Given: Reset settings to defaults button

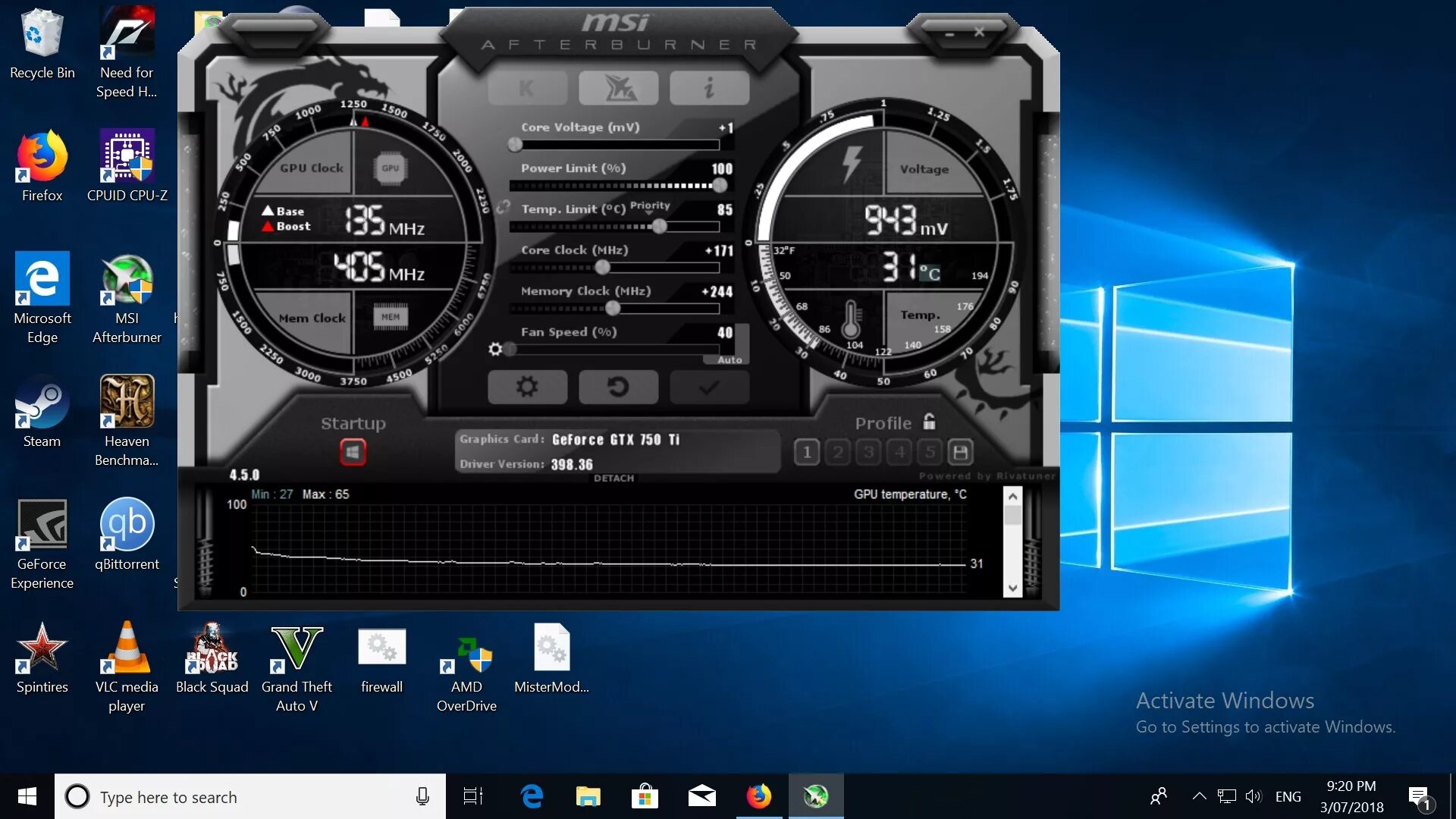Looking at the screenshot, I should pyautogui.click(x=618, y=388).
